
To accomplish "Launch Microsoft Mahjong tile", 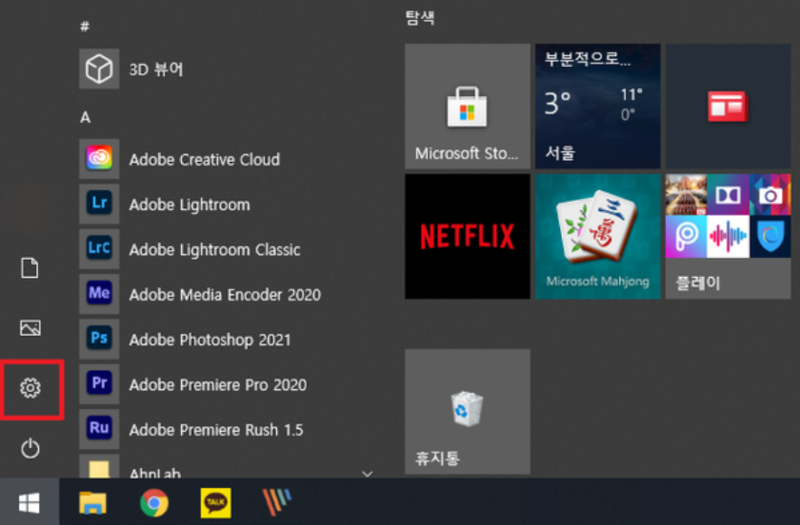I will tap(597, 236).
